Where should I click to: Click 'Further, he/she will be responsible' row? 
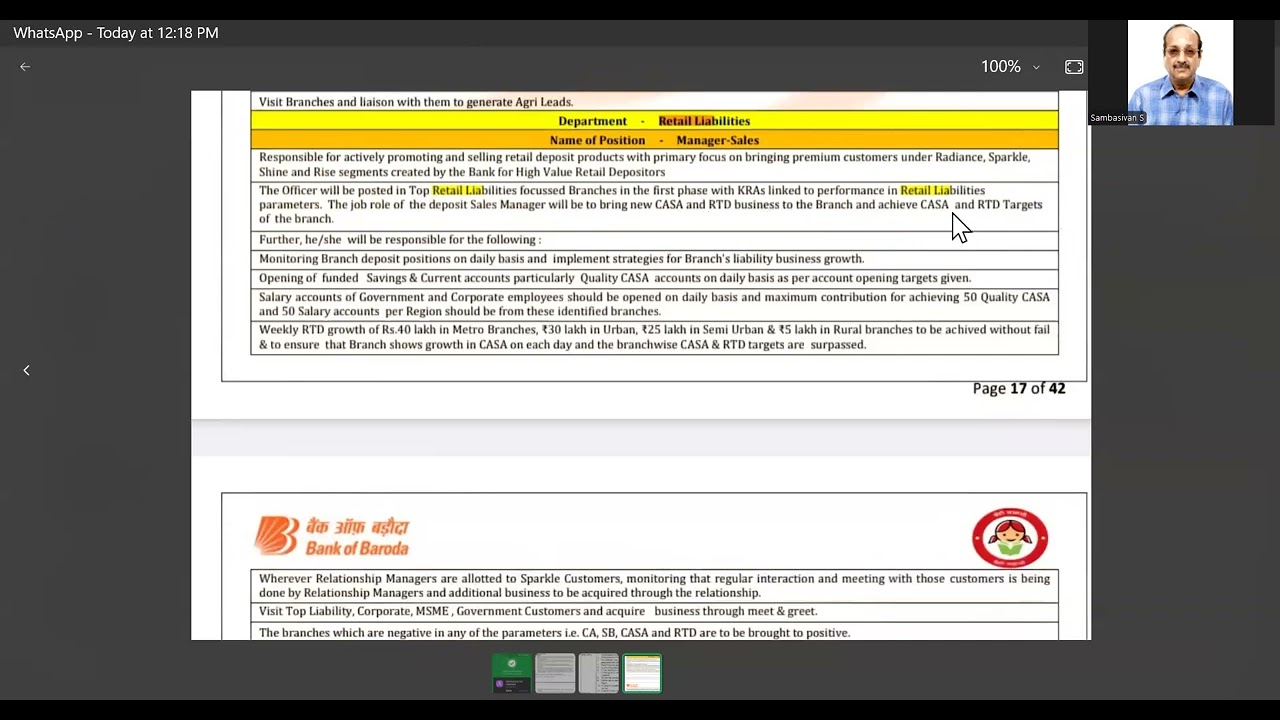tap(654, 240)
